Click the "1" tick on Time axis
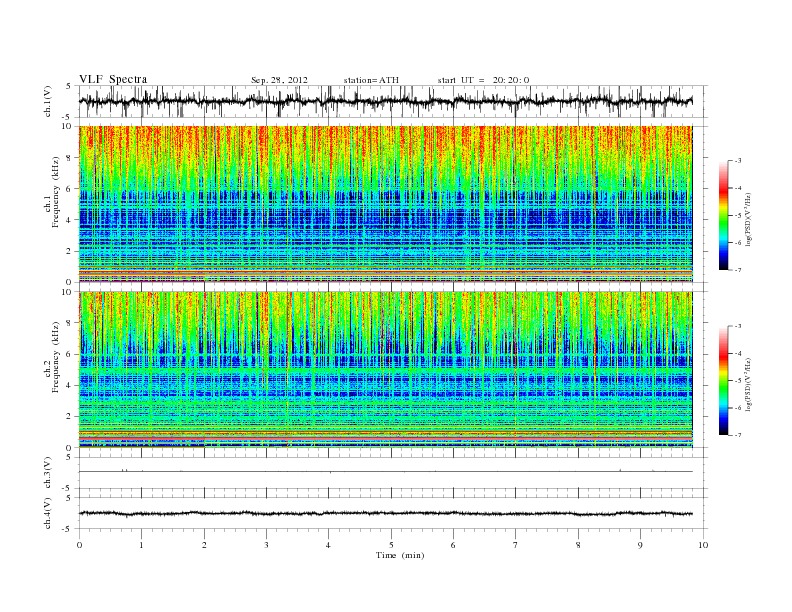The height and width of the screenshot is (612, 792). 141,545
